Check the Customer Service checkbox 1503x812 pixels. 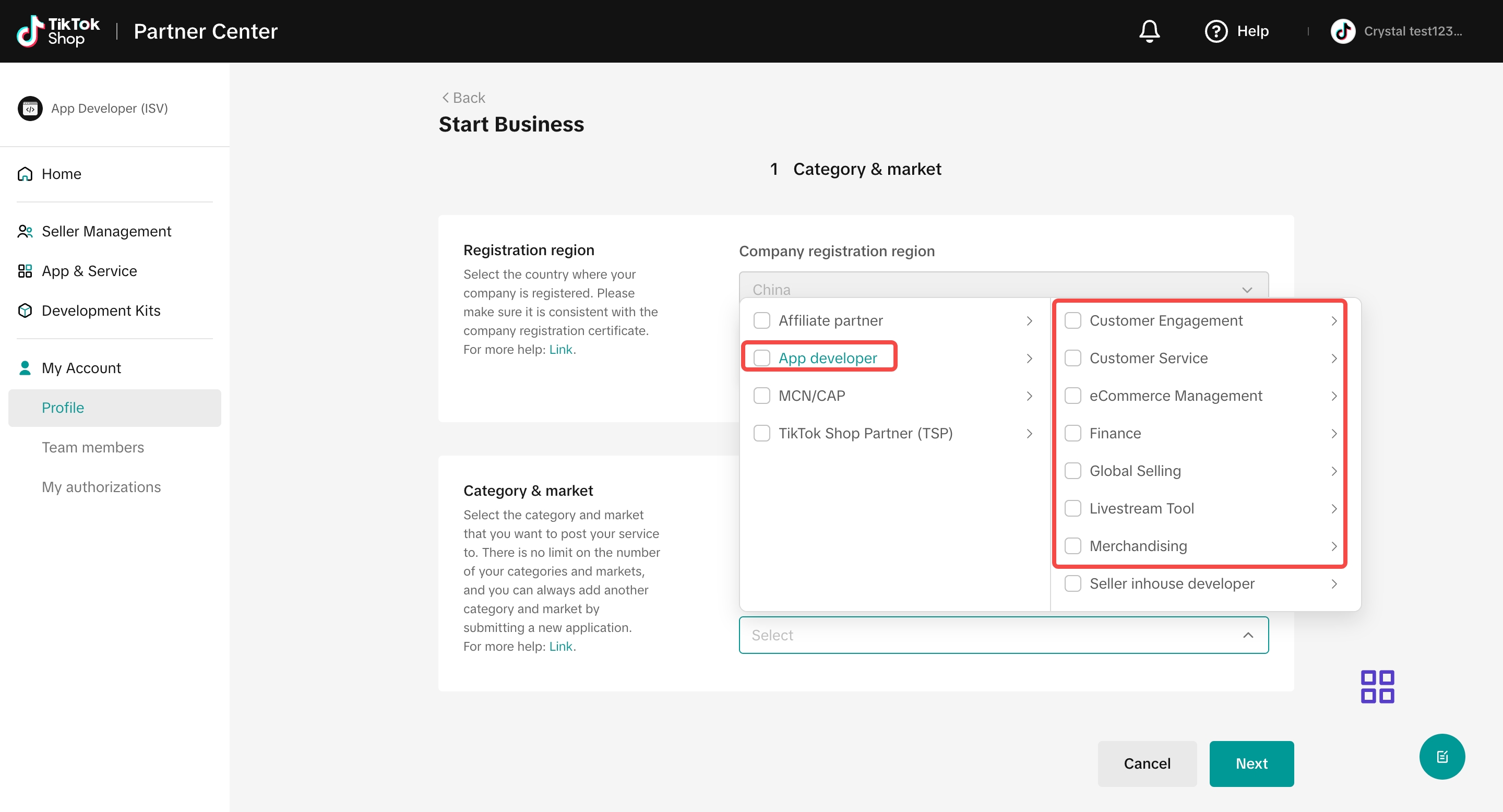pyautogui.click(x=1072, y=357)
